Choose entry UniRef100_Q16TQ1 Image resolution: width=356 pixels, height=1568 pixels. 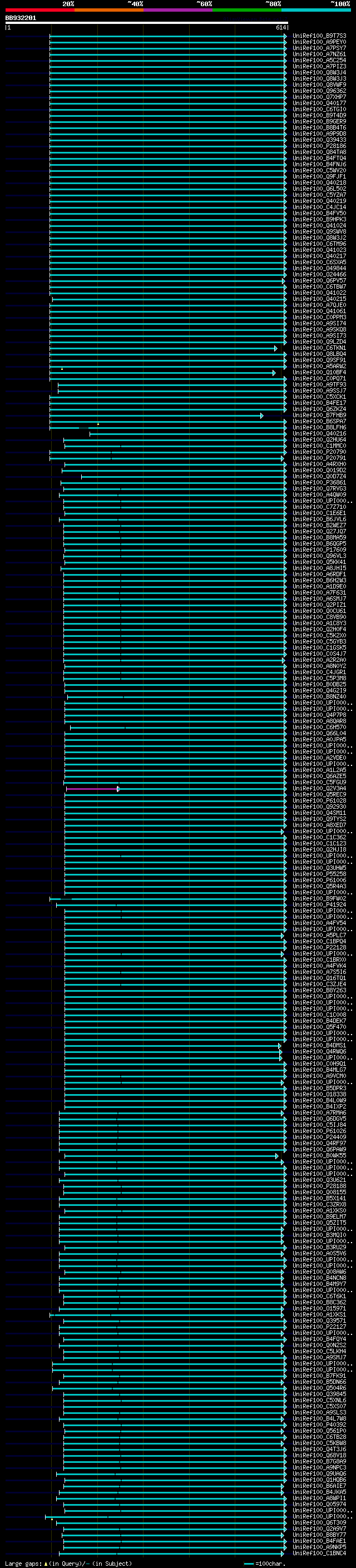click(x=319, y=977)
